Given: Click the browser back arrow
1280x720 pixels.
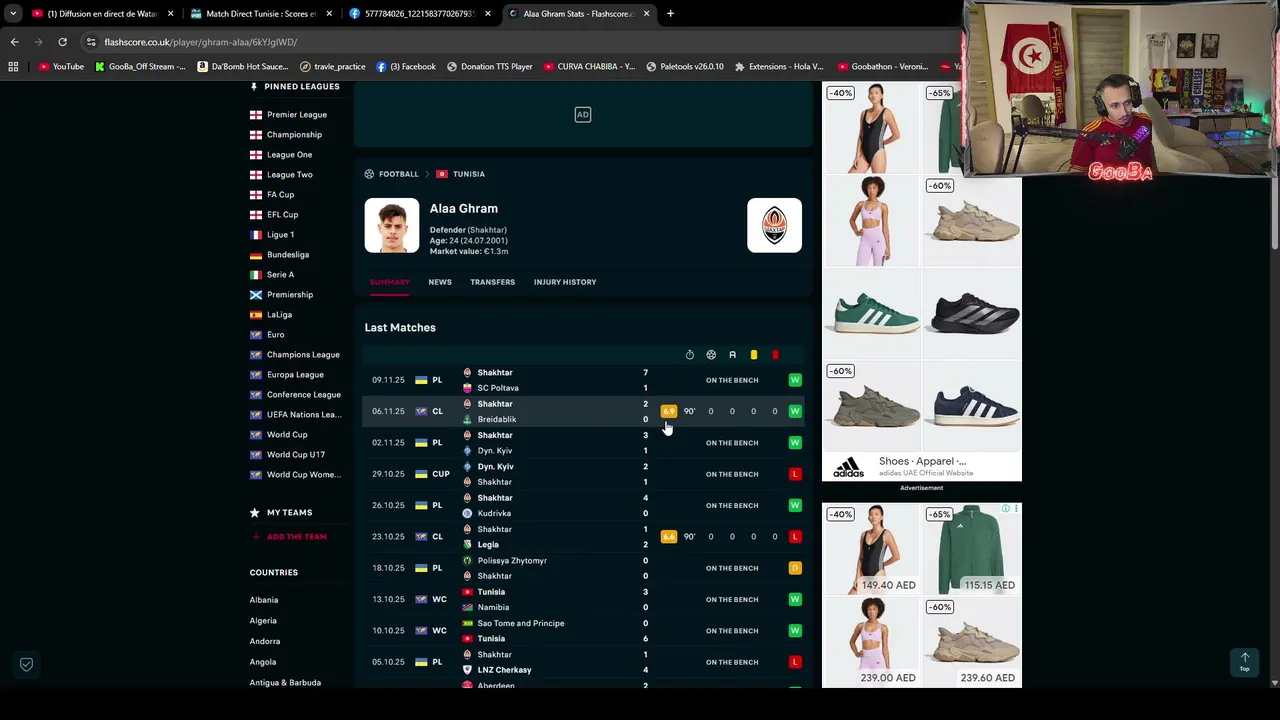Looking at the screenshot, I should pos(14,42).
